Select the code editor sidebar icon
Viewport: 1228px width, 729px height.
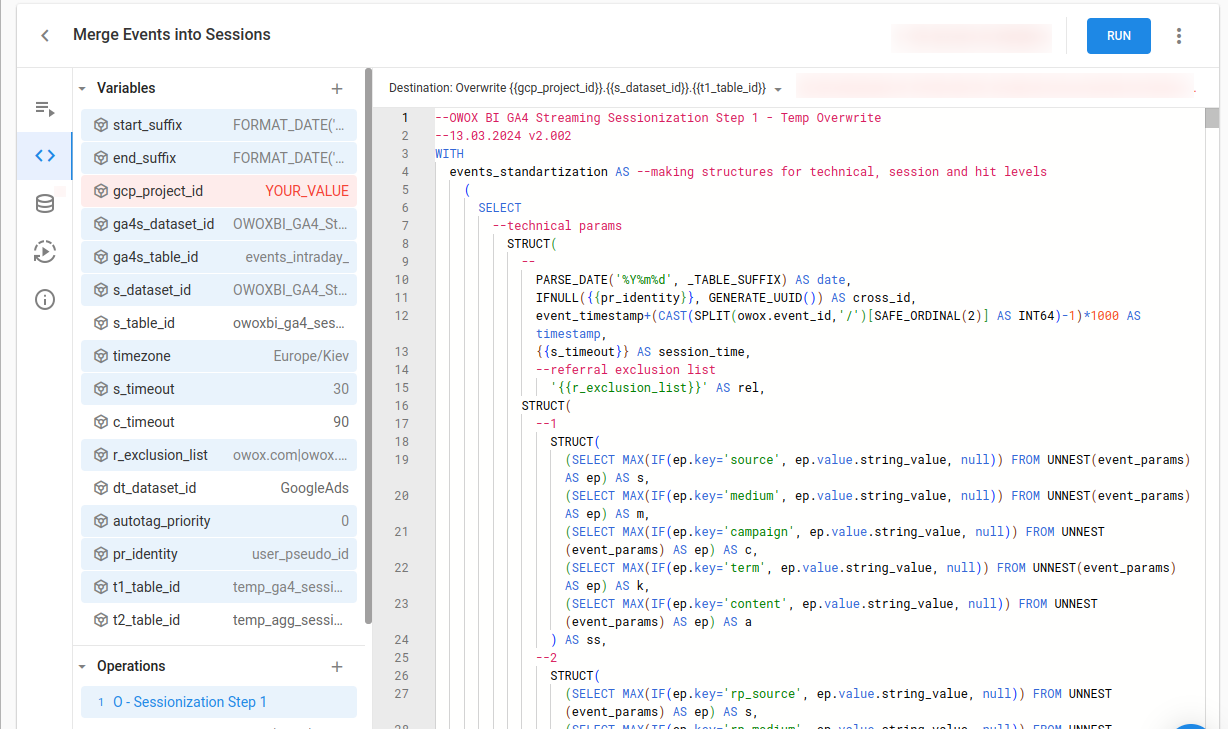pyautogui.click(x=44, y=156)
